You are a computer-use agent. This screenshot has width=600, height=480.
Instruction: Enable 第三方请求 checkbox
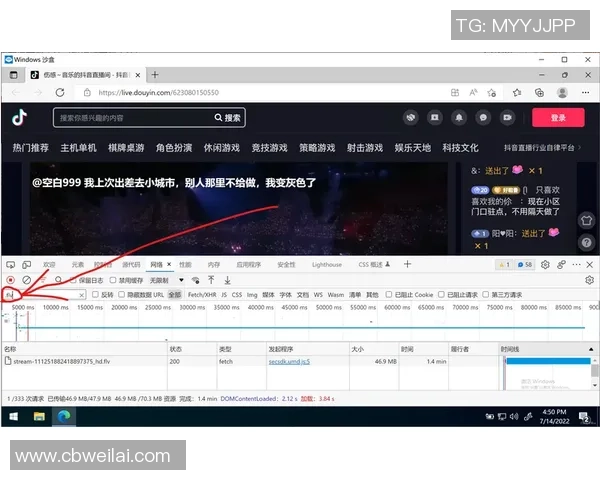point(486,294)
